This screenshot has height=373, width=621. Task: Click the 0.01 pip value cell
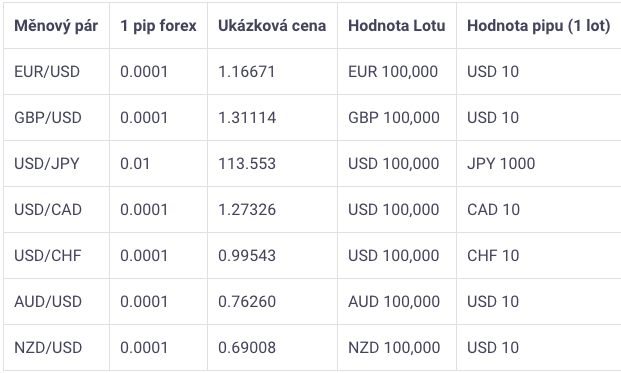[x=135, y=164]
